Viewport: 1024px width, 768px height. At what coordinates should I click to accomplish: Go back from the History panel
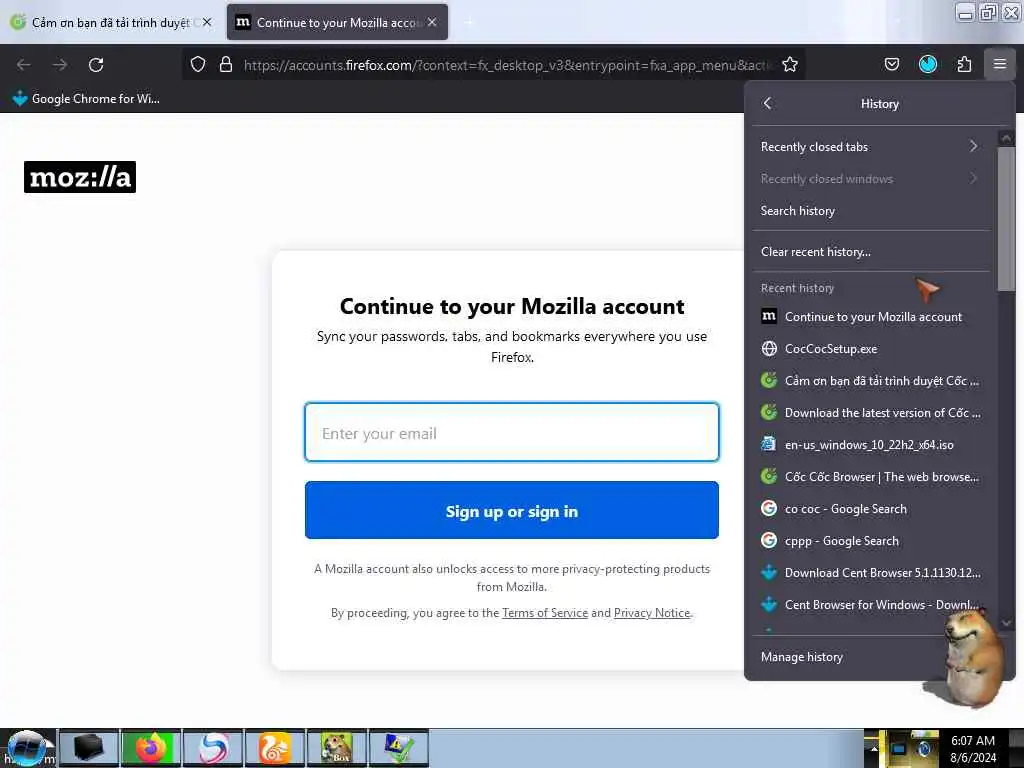(768, 103)
